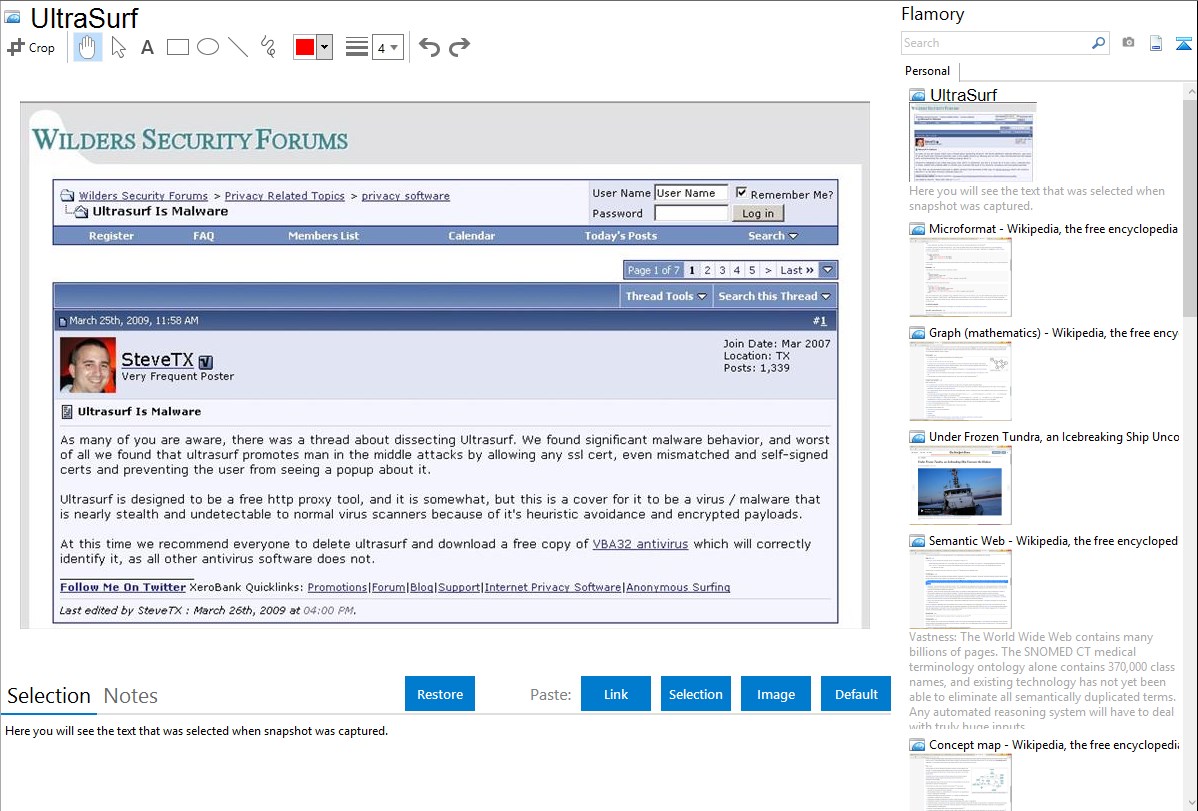
Task: Select the text annotation tool
Action: tap(147, 47)
